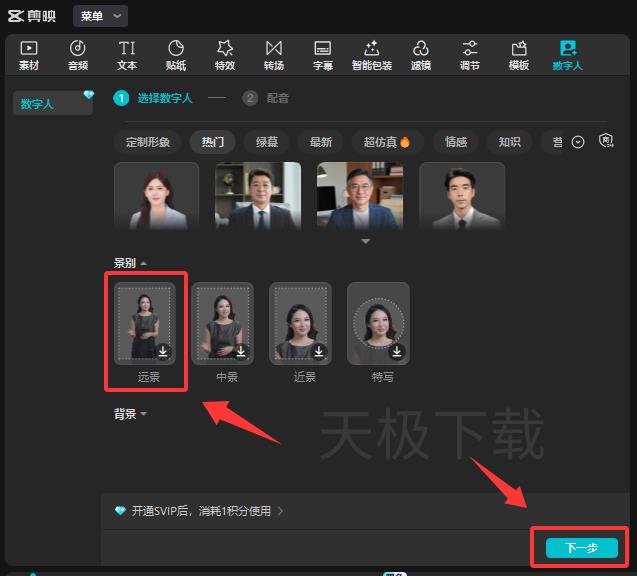This screenshot has width=637, height=576.
Task: Expand more categories with the circled chevron
Action: click(578, 142)
